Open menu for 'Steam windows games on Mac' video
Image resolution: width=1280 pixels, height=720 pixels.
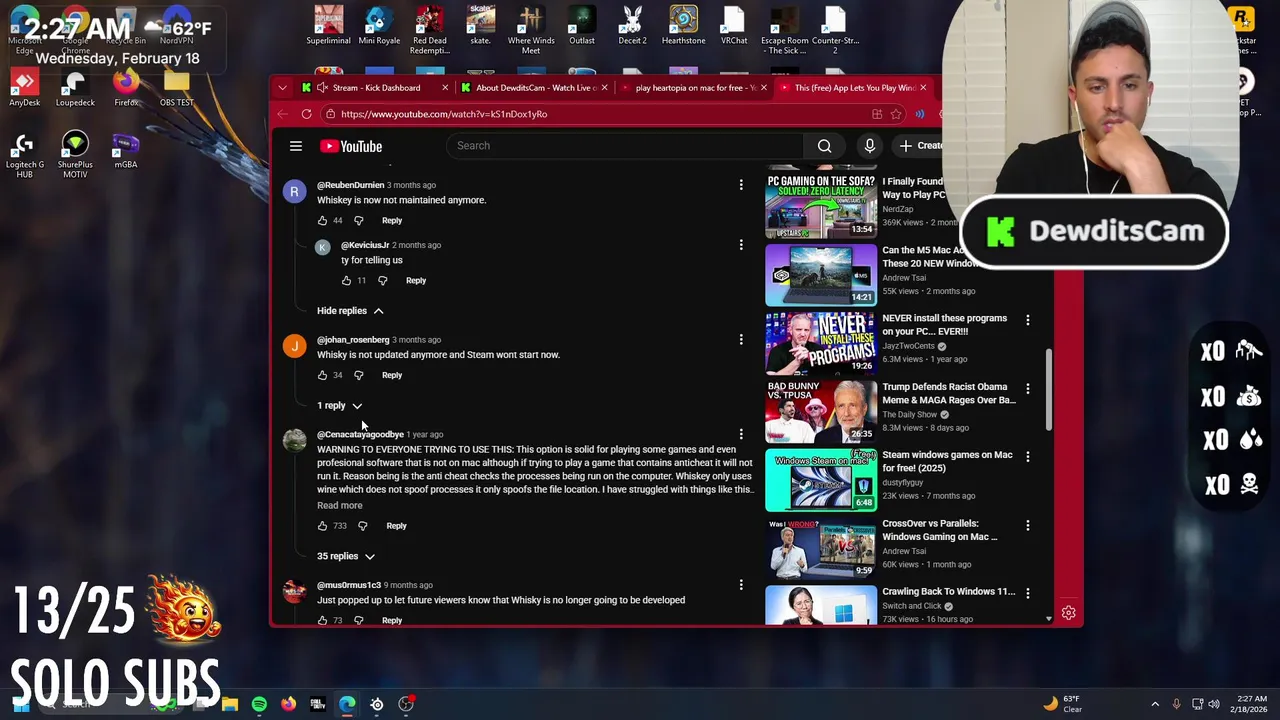click(1027, 456)
